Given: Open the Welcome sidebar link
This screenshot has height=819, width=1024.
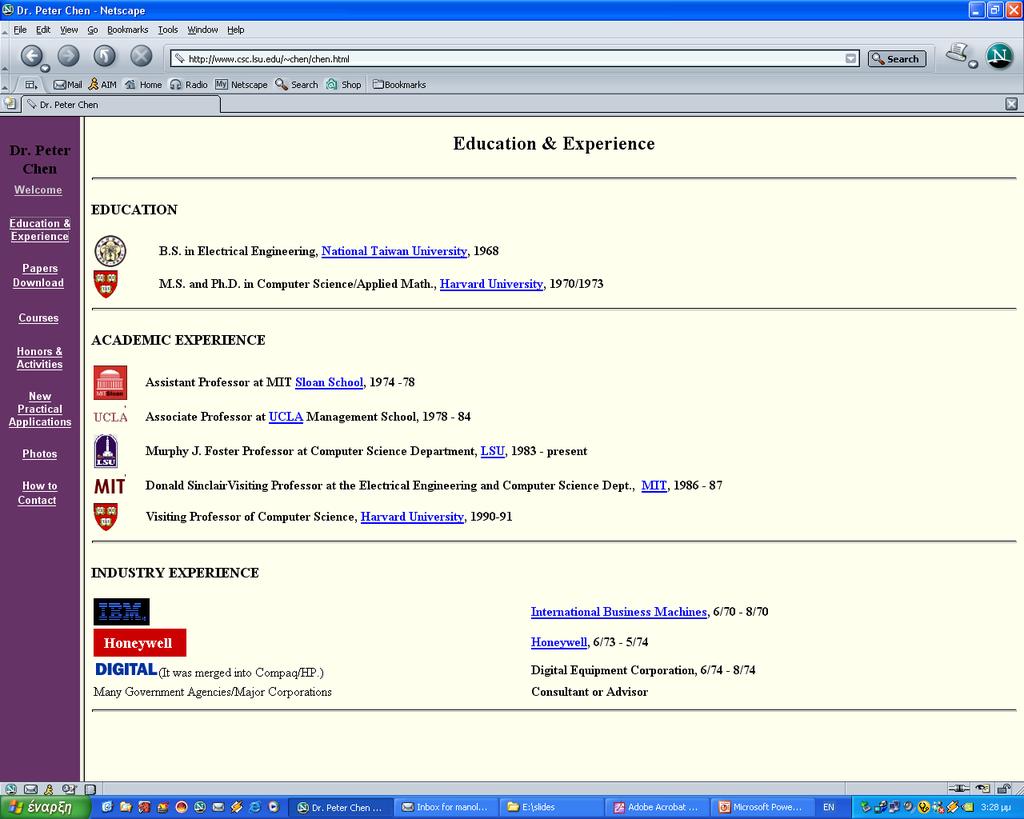Looking at the screenshot, I should [39, 190].
